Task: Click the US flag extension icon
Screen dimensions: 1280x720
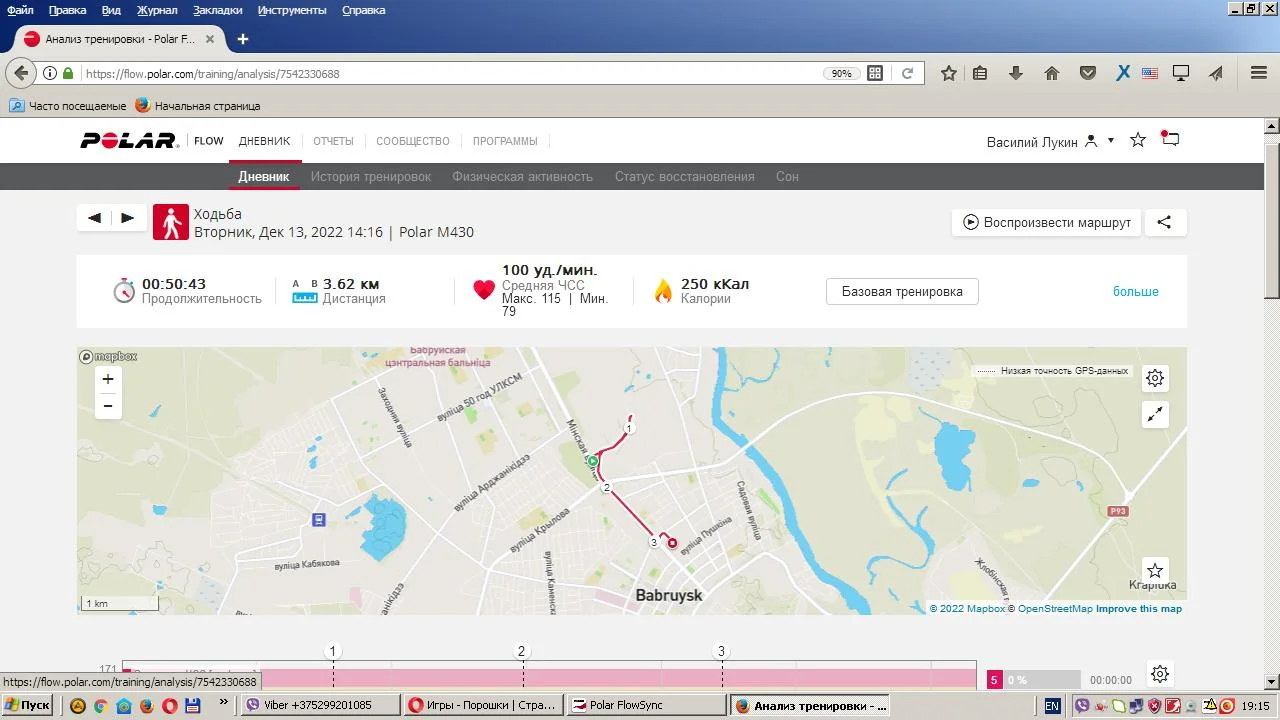Action: point(1150,73)
